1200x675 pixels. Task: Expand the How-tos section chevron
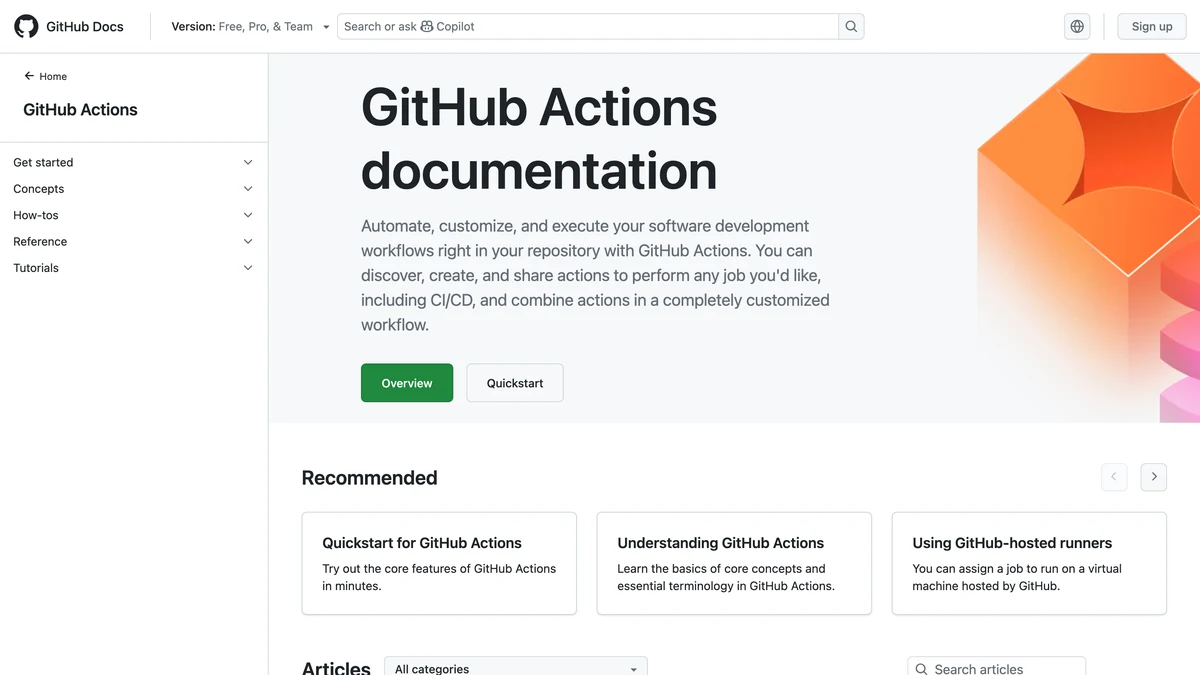point(248,215)
